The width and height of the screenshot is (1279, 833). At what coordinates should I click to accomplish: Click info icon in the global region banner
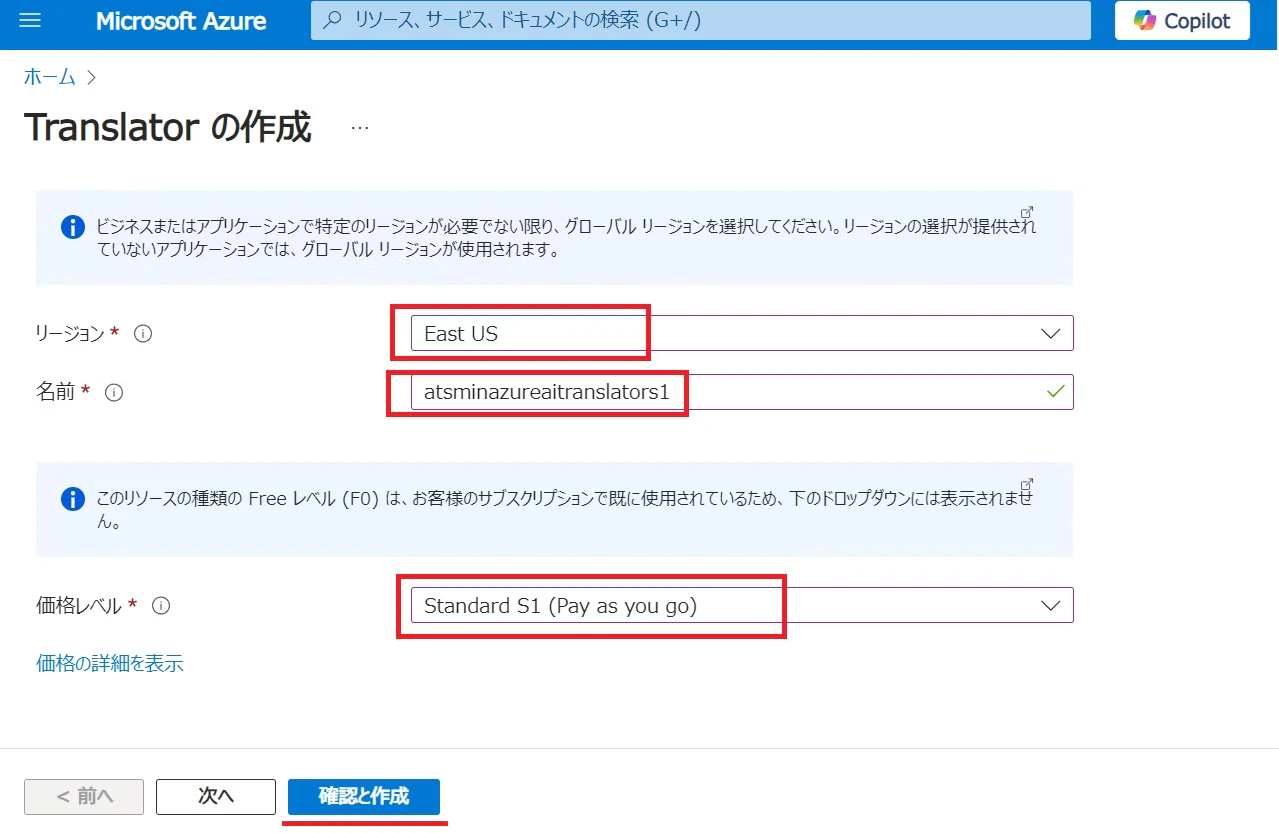point(73,227)
